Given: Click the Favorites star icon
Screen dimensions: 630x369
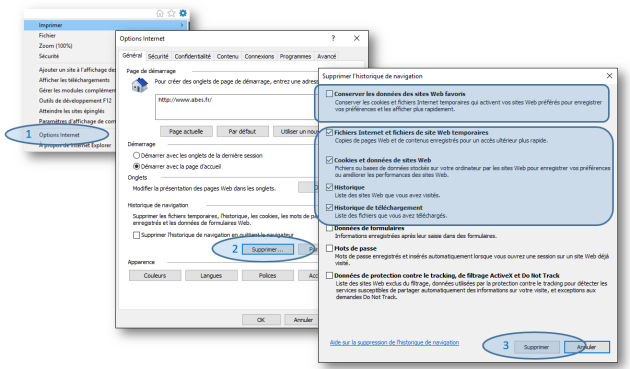Looking at the screenshot, I should pyautogui.click(x=172, y=13).
